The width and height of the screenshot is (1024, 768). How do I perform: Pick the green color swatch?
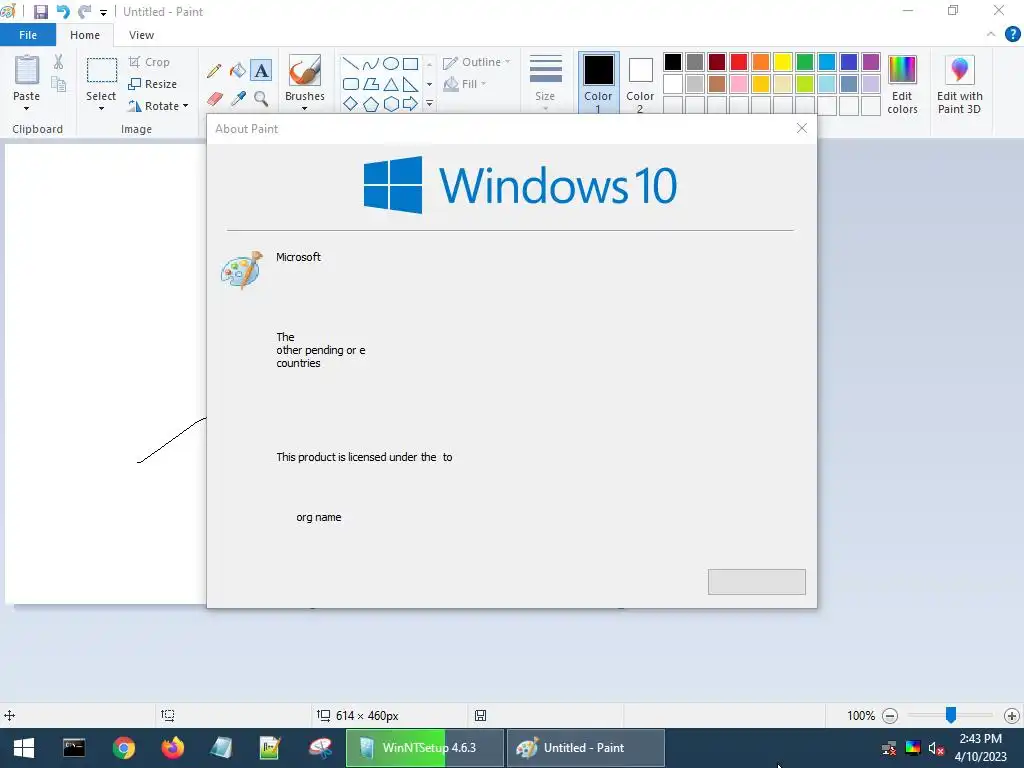click(805, 62)
